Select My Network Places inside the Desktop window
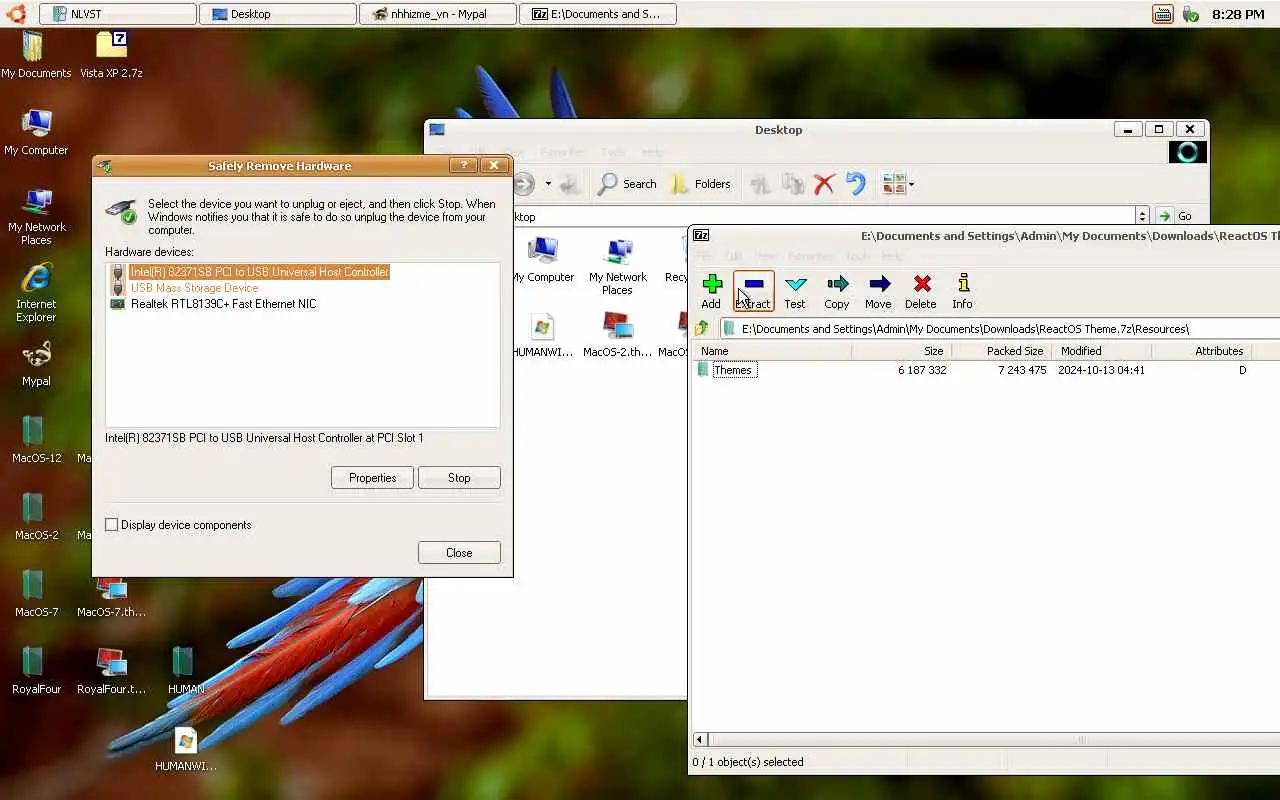1280x800 pixels. click(x=618, y=267)
